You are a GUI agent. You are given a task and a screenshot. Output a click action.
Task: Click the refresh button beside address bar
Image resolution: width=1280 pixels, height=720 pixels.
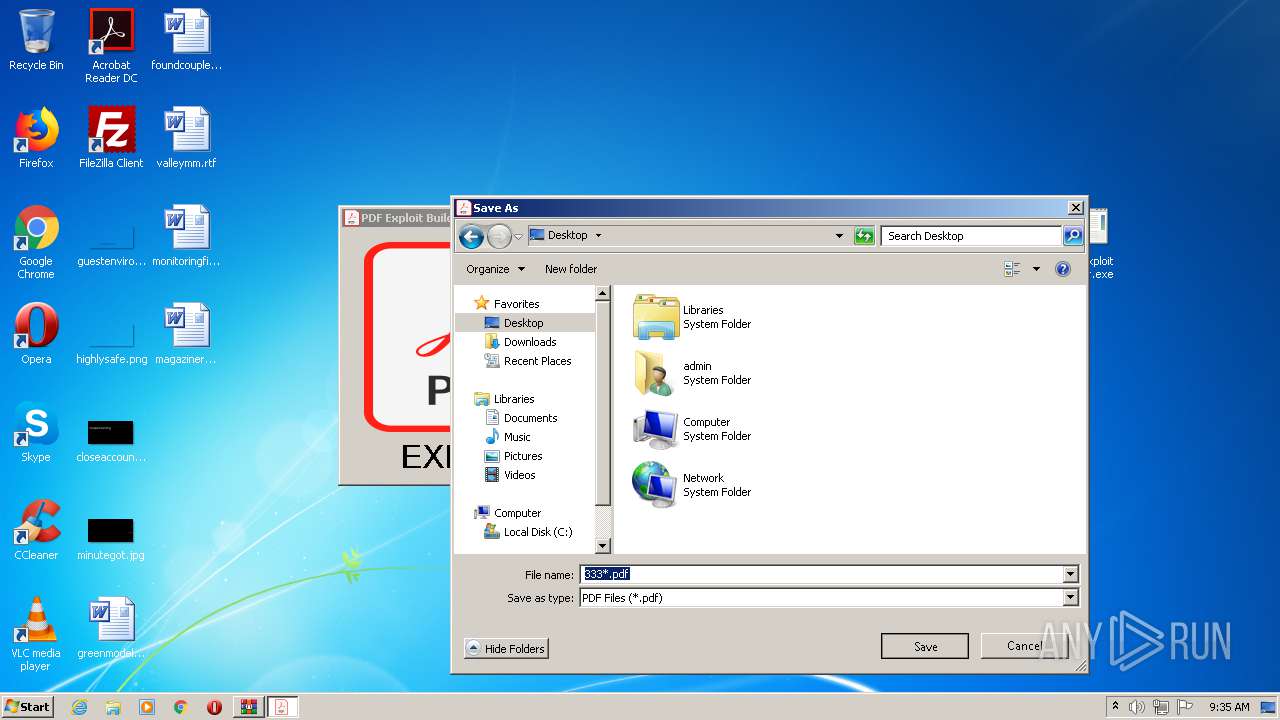click(864, 236)
